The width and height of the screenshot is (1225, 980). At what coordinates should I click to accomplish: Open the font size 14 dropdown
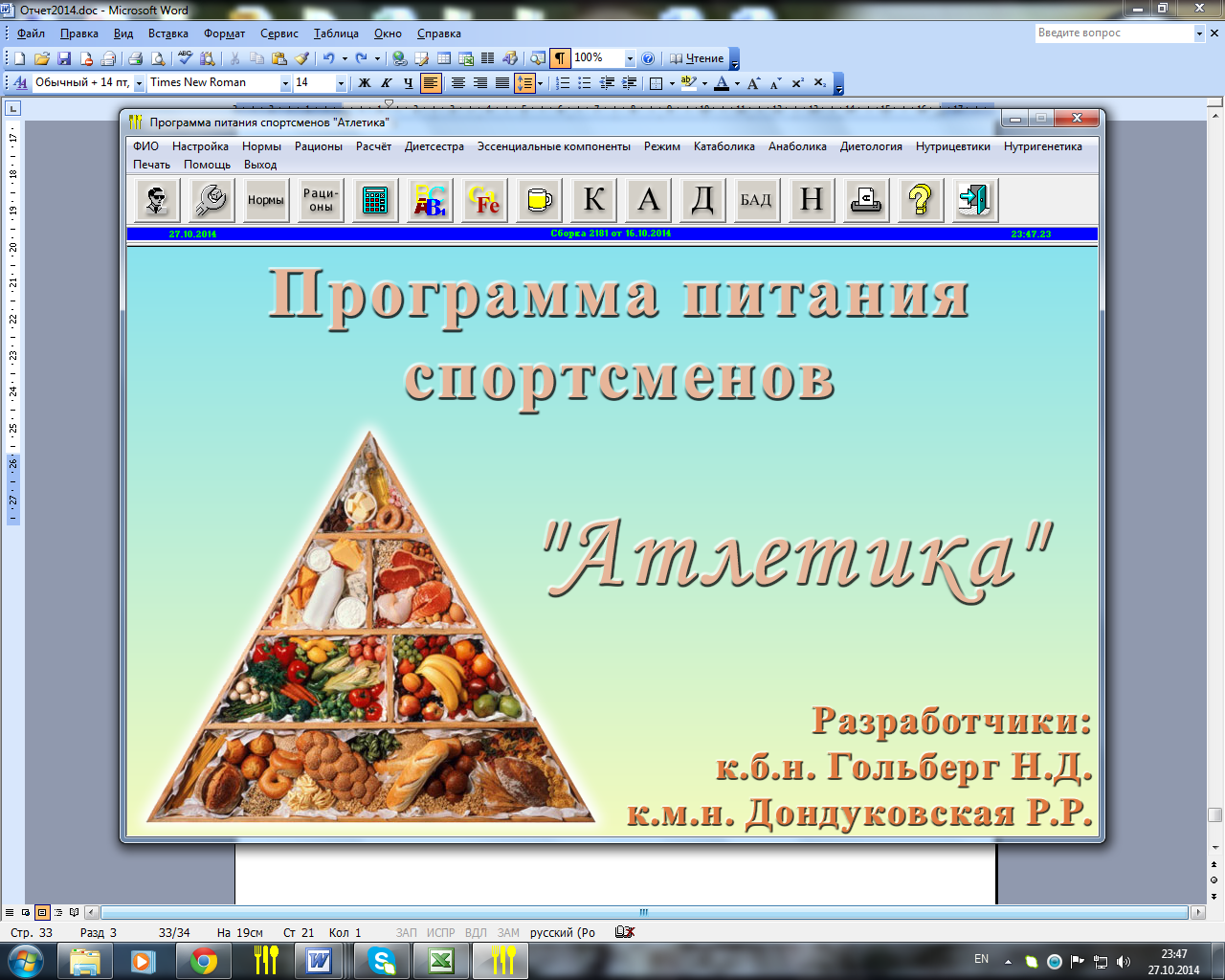341,83
